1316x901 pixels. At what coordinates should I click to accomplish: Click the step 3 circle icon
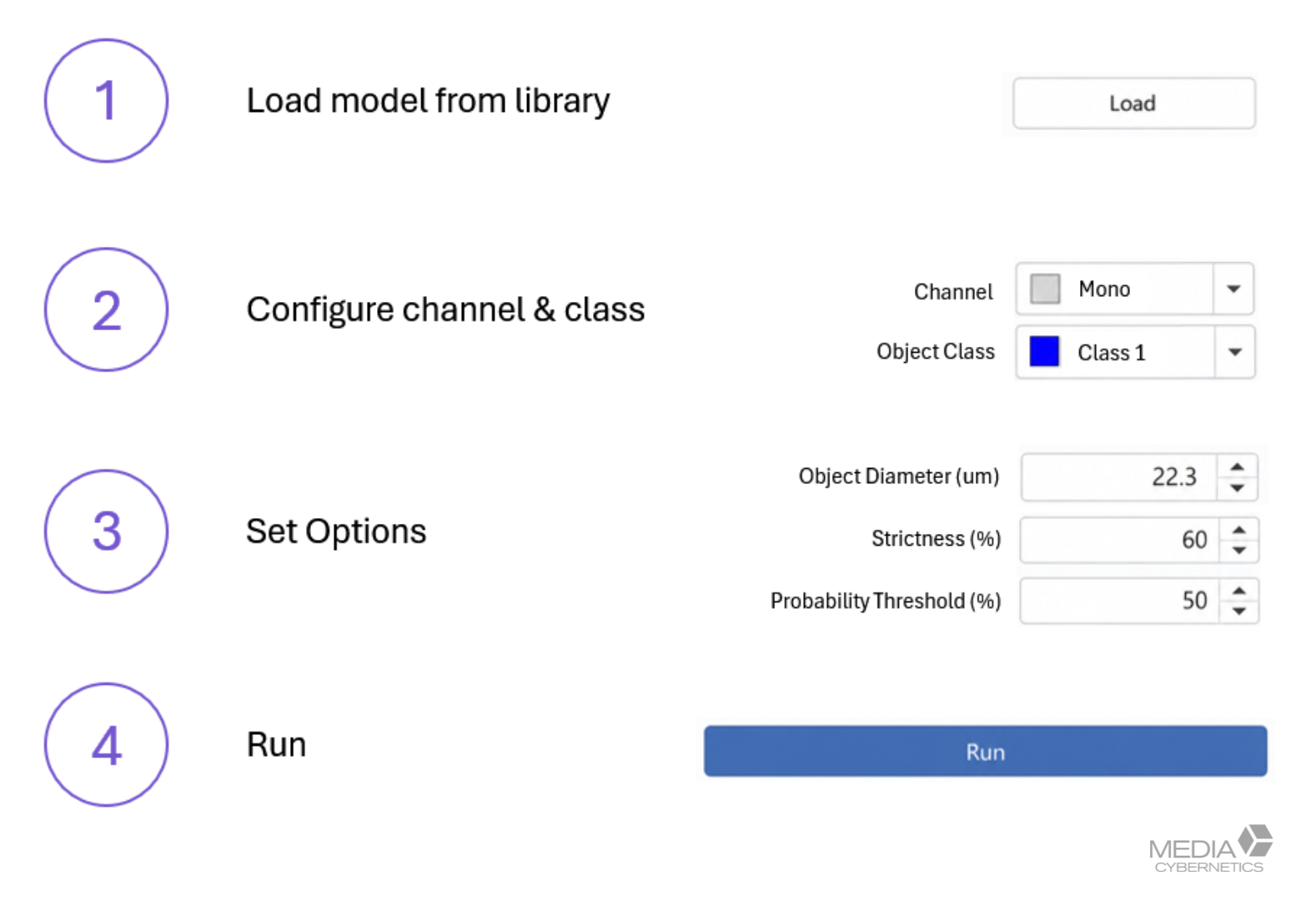click(x=106, y=531)
